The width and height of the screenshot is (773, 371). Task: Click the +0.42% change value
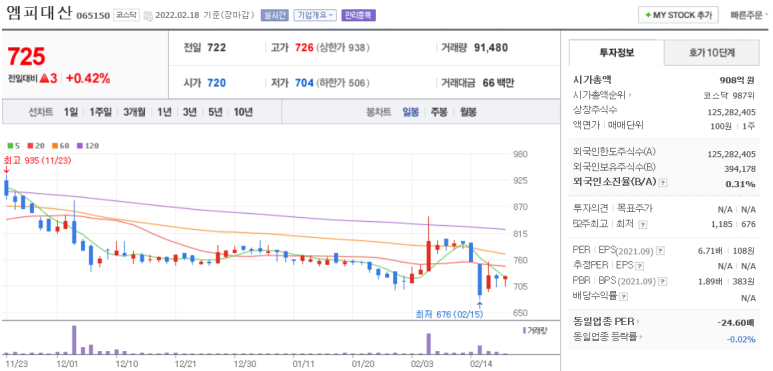click(88, 78)
